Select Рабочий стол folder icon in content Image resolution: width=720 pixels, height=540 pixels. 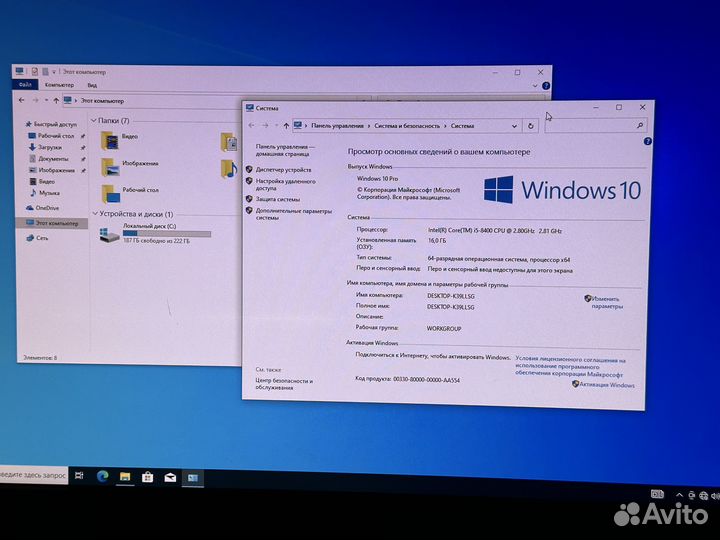(111, 194)
